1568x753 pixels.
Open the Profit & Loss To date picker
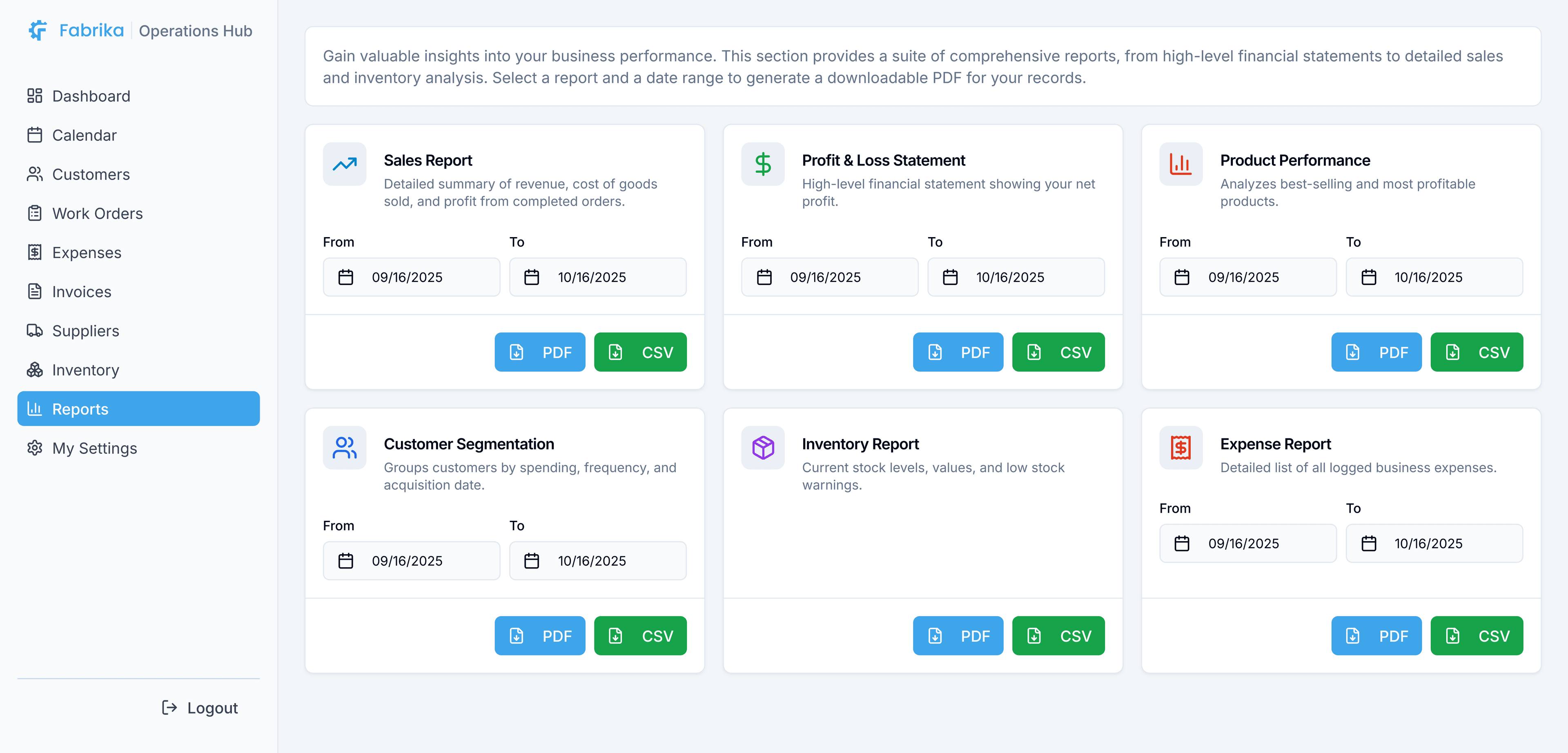point(1015,278)
